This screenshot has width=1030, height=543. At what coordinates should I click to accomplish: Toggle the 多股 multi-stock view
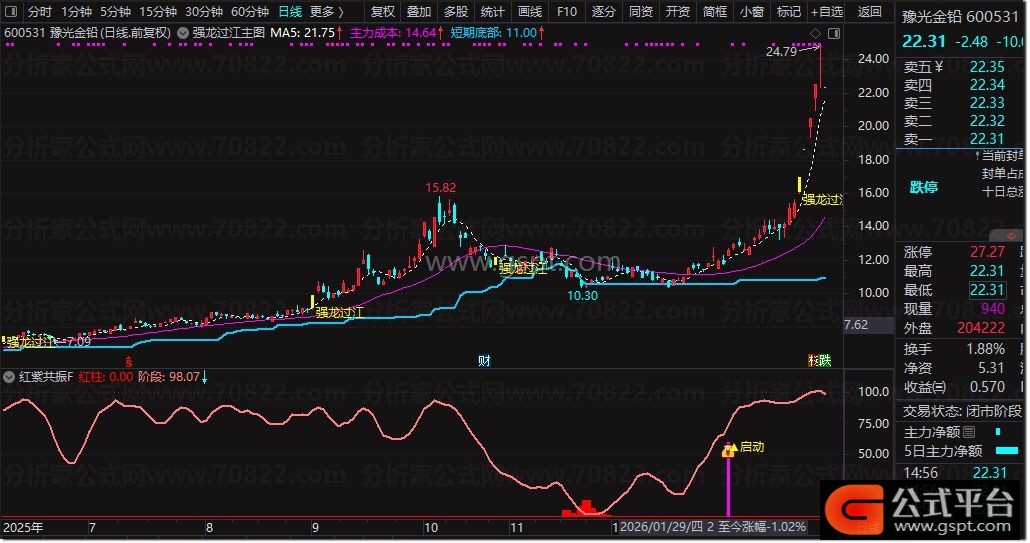click(x=455, y=12)
